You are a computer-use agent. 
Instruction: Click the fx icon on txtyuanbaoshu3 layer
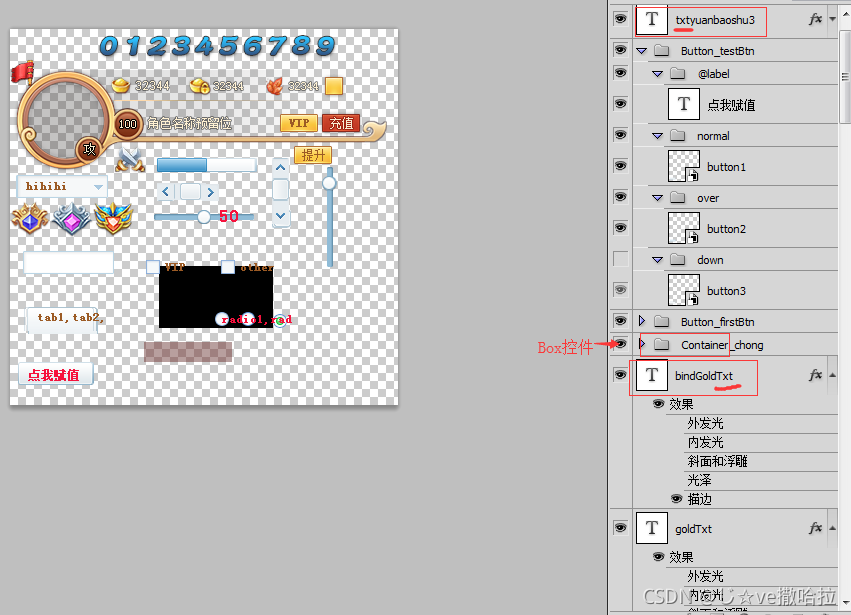(815, 20)
